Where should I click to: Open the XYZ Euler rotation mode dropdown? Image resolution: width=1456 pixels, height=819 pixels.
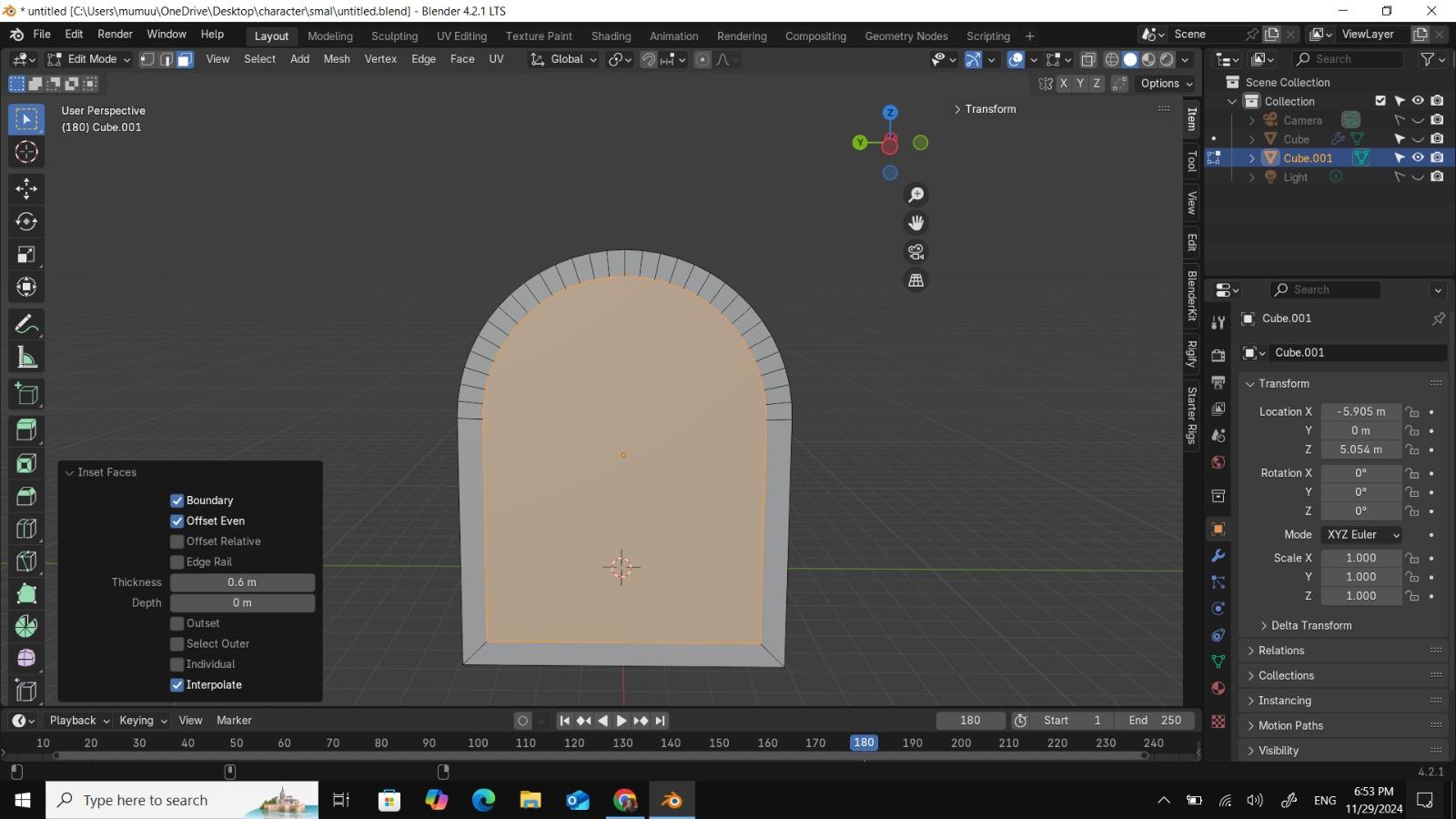1361,535
